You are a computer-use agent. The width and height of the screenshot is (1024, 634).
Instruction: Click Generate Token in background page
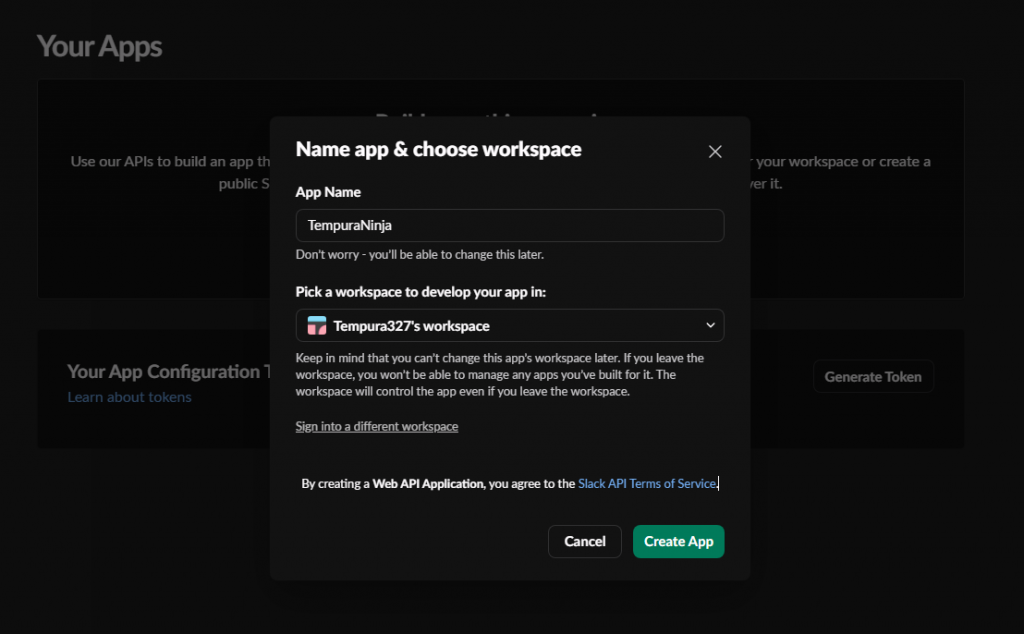tap(873, 377)
